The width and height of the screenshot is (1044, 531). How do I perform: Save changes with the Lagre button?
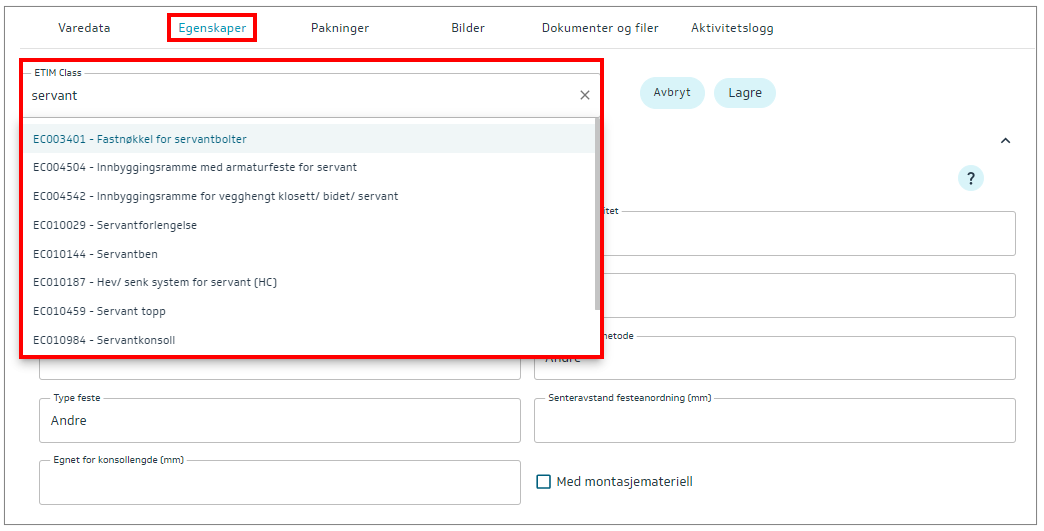pos(745,93)
